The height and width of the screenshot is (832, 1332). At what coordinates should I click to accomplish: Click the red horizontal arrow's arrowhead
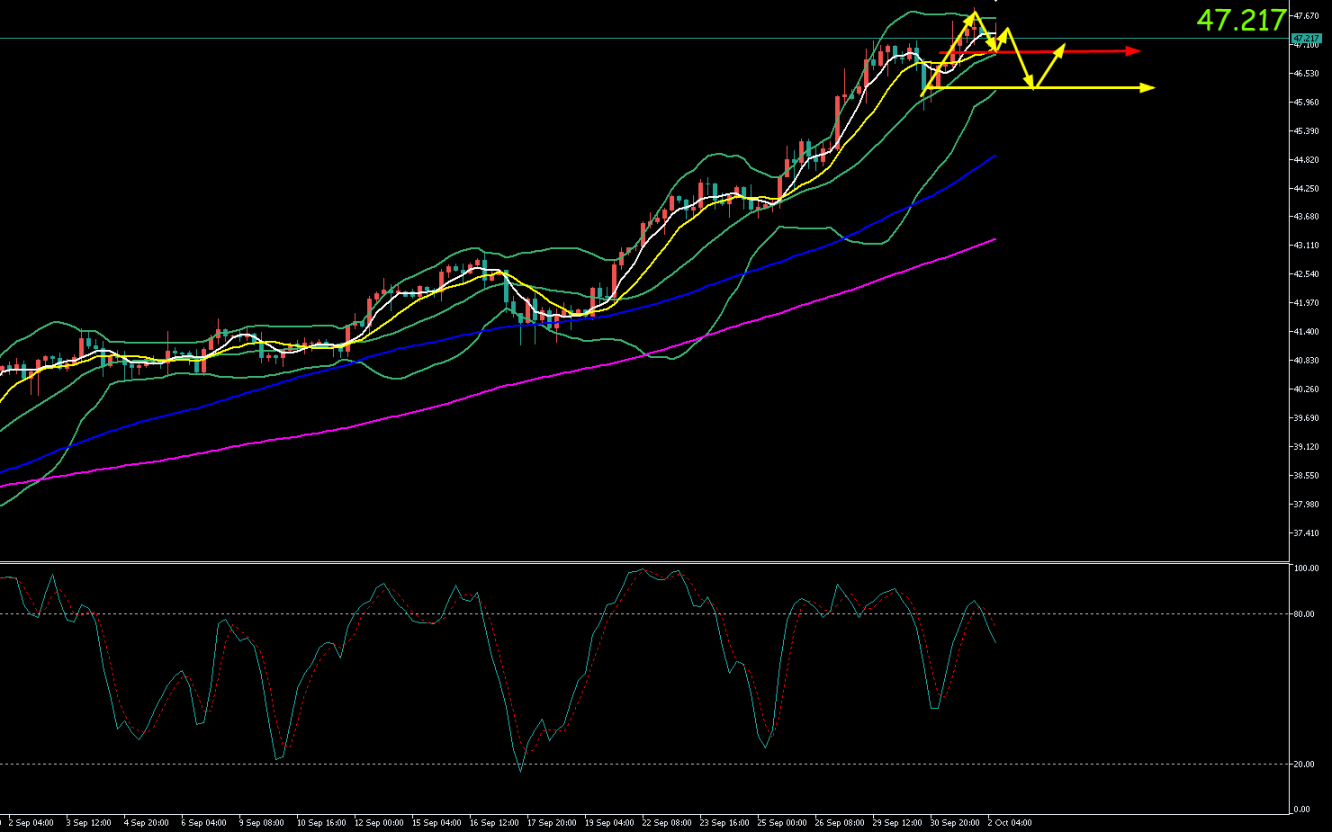point(1133,51)
